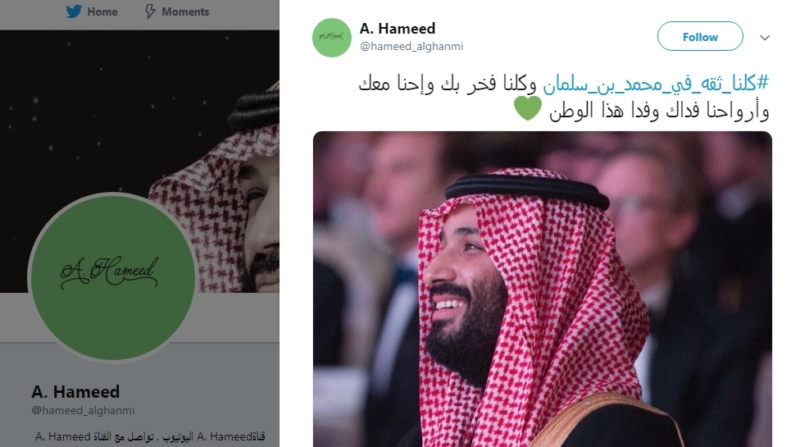Go to the Home tab
The width and height of the screenshot is (800, 447).
[x=92, y=11]
